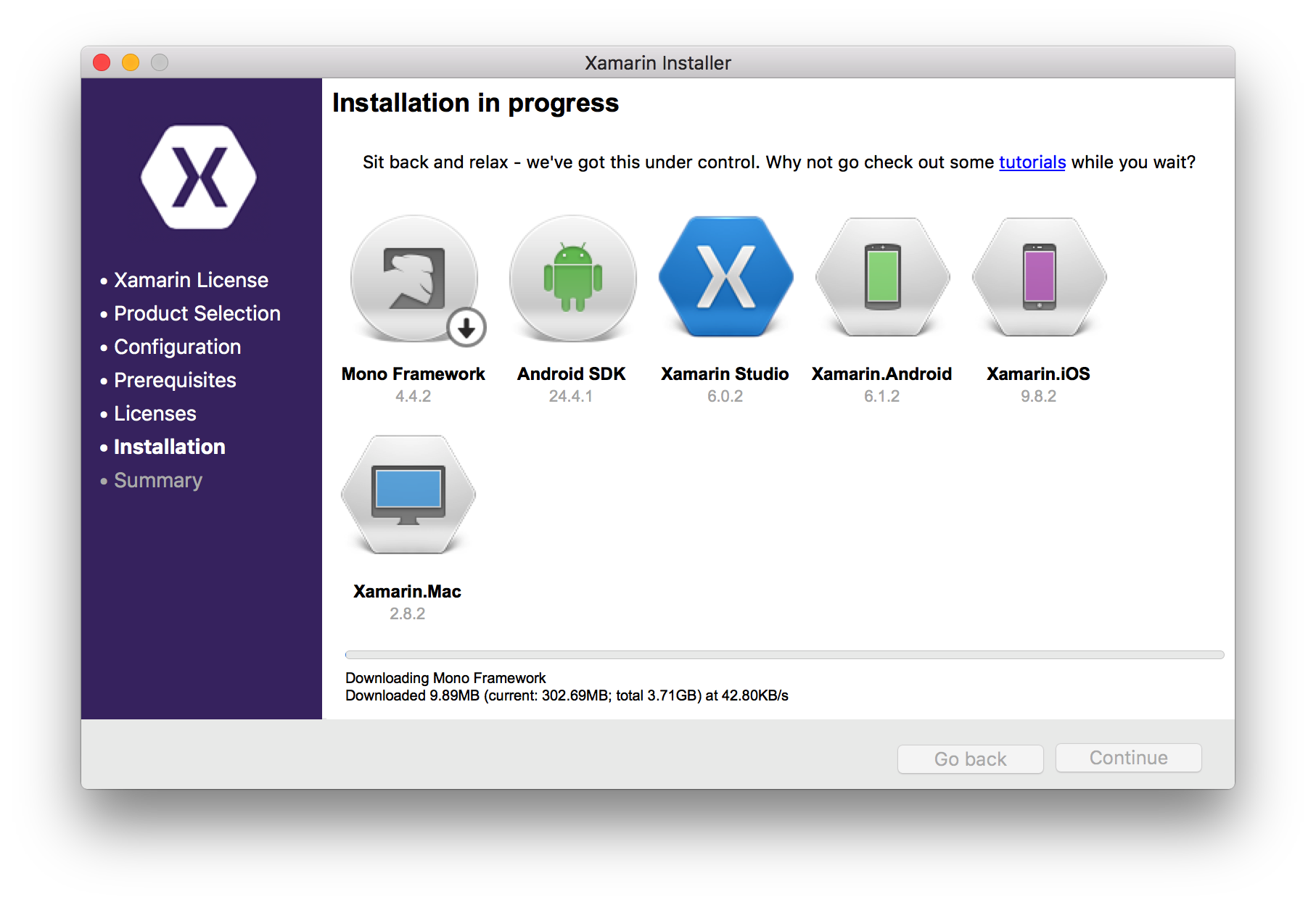This screenshot has width=1316, height=905.
Task: Open the tutorials link
Action: pyautogui.click(x=1032, y=162)
